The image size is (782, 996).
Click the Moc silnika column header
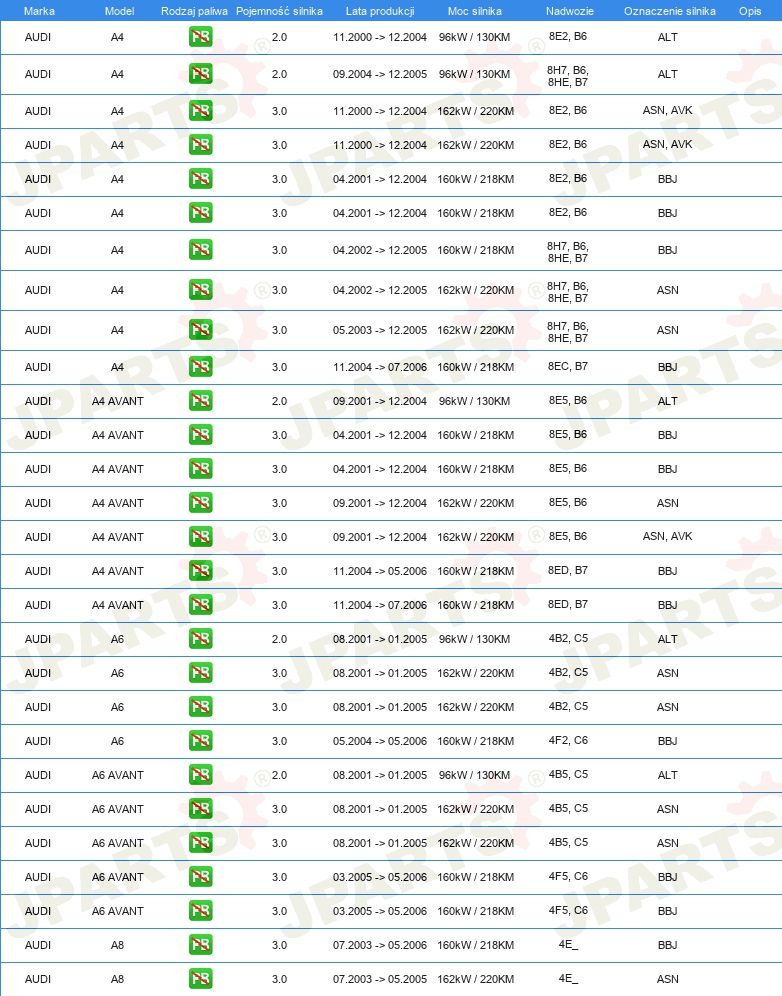pyautogui.click(x=475, y=11)
